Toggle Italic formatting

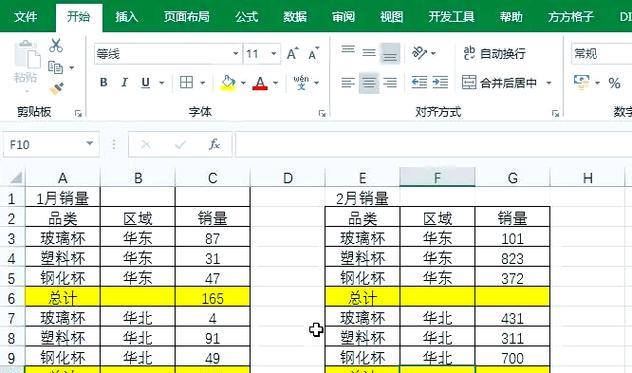click(124, 83)
